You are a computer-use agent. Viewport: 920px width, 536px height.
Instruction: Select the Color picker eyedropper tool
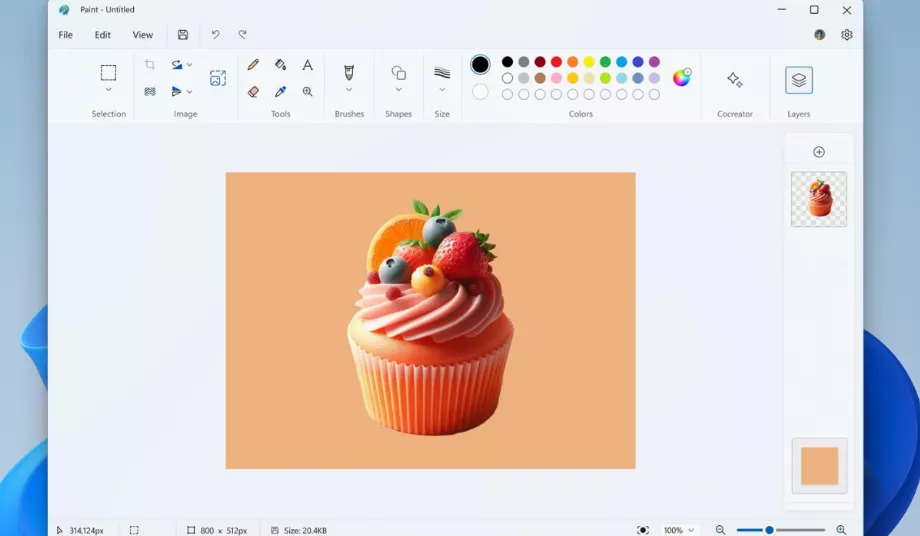click(280, 91)
